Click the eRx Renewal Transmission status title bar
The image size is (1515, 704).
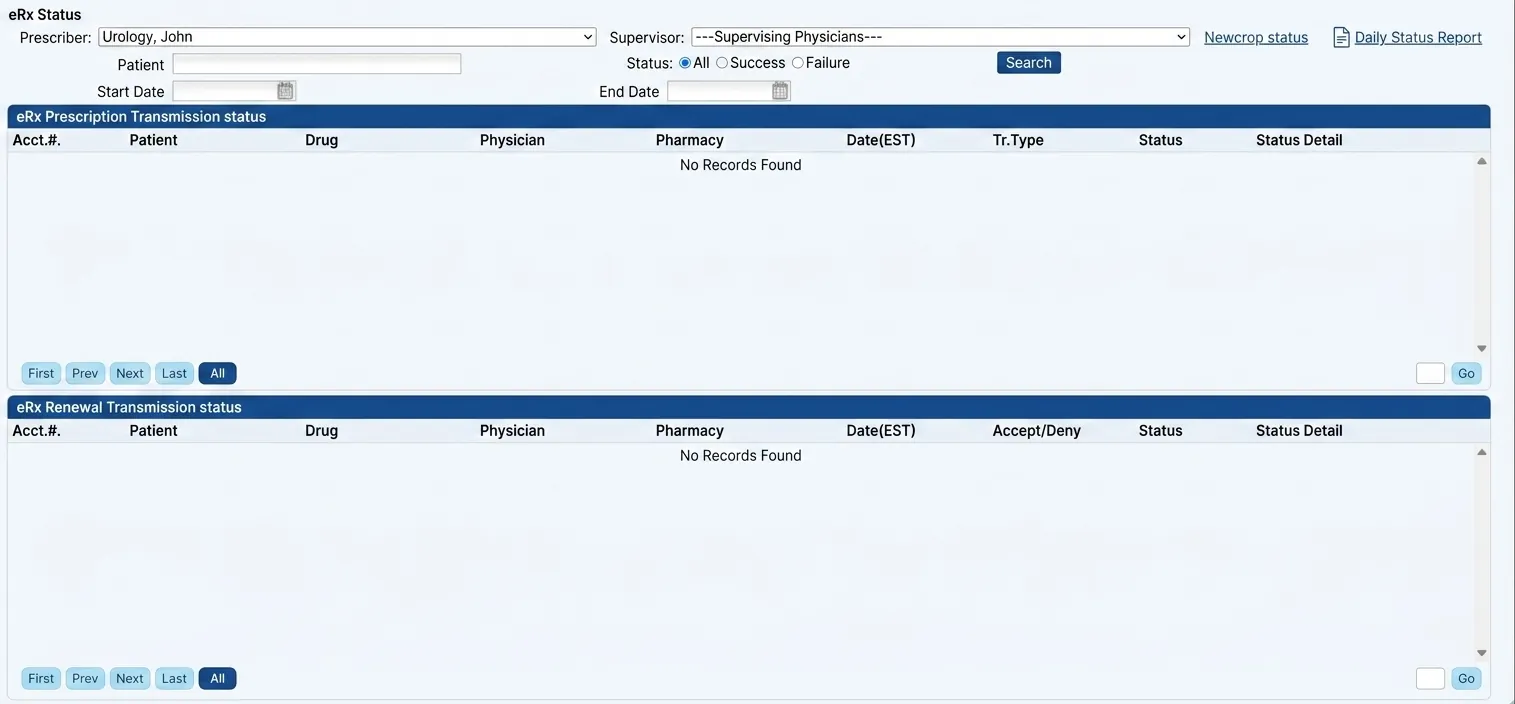click(749, 407)
